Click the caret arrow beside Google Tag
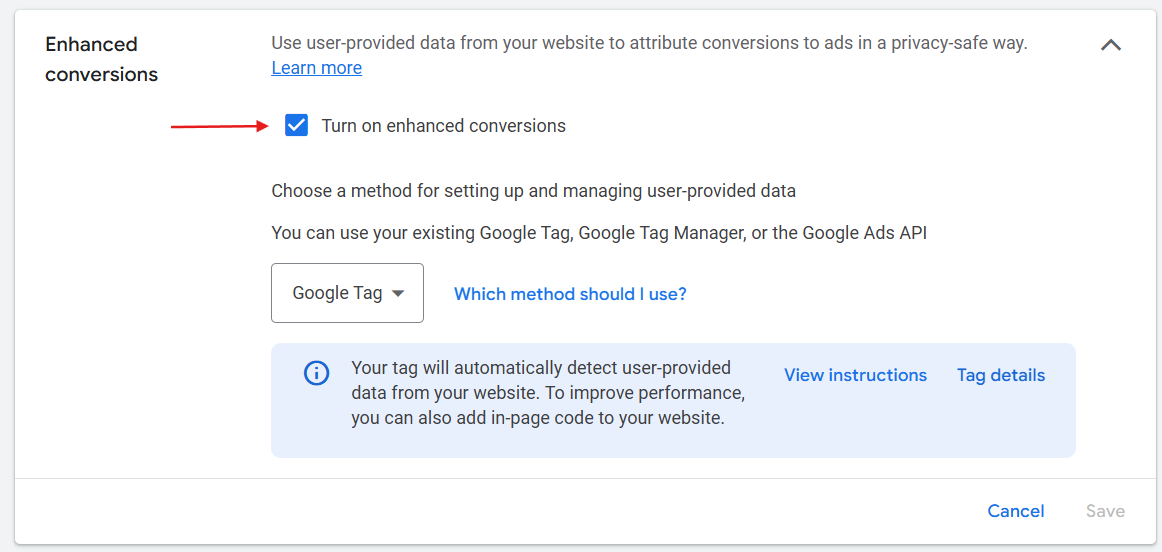Viewport: 1162px width, 552px height. coord(398,293)
